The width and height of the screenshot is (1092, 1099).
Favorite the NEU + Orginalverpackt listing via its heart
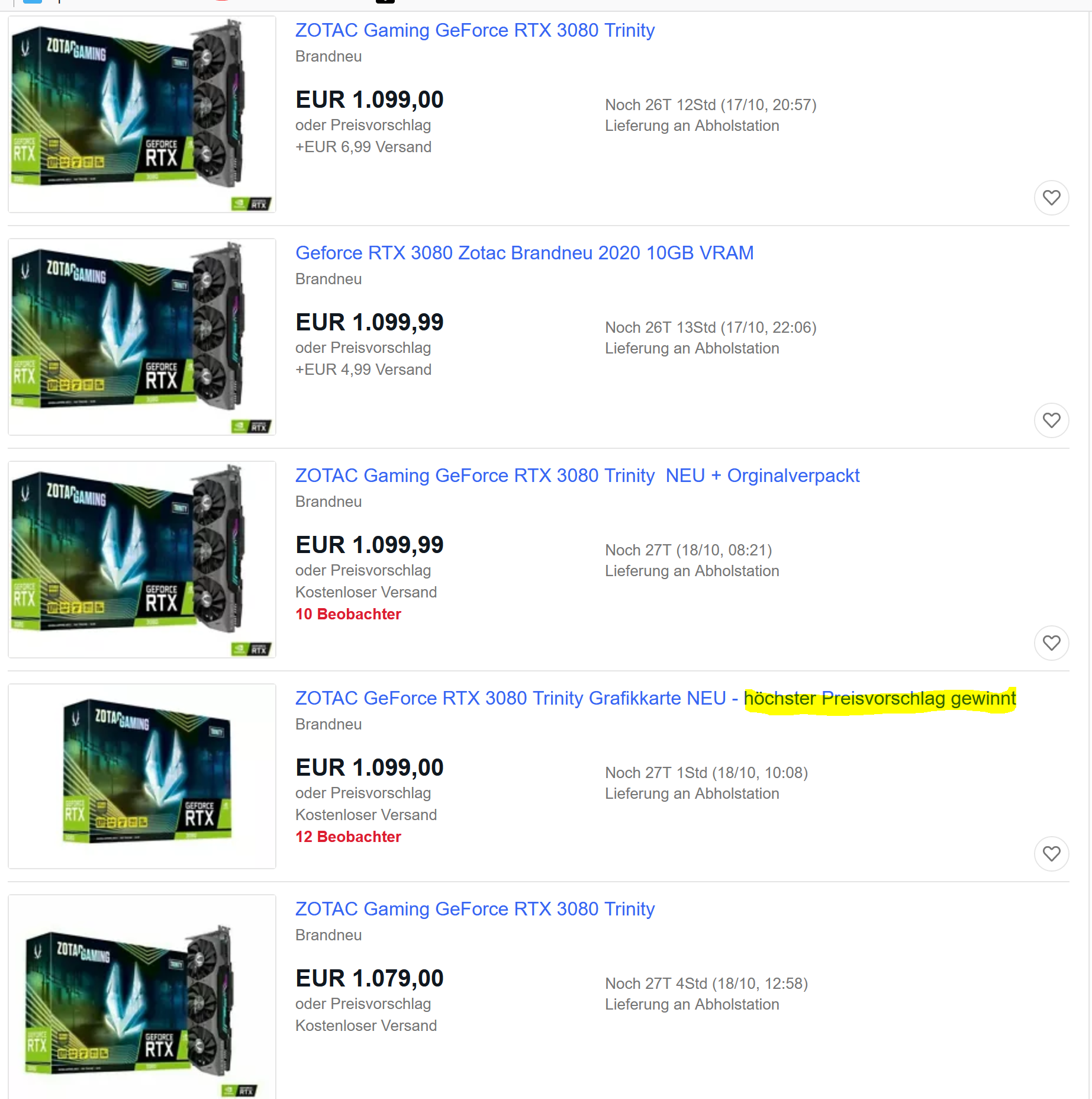coord(1051,643)
